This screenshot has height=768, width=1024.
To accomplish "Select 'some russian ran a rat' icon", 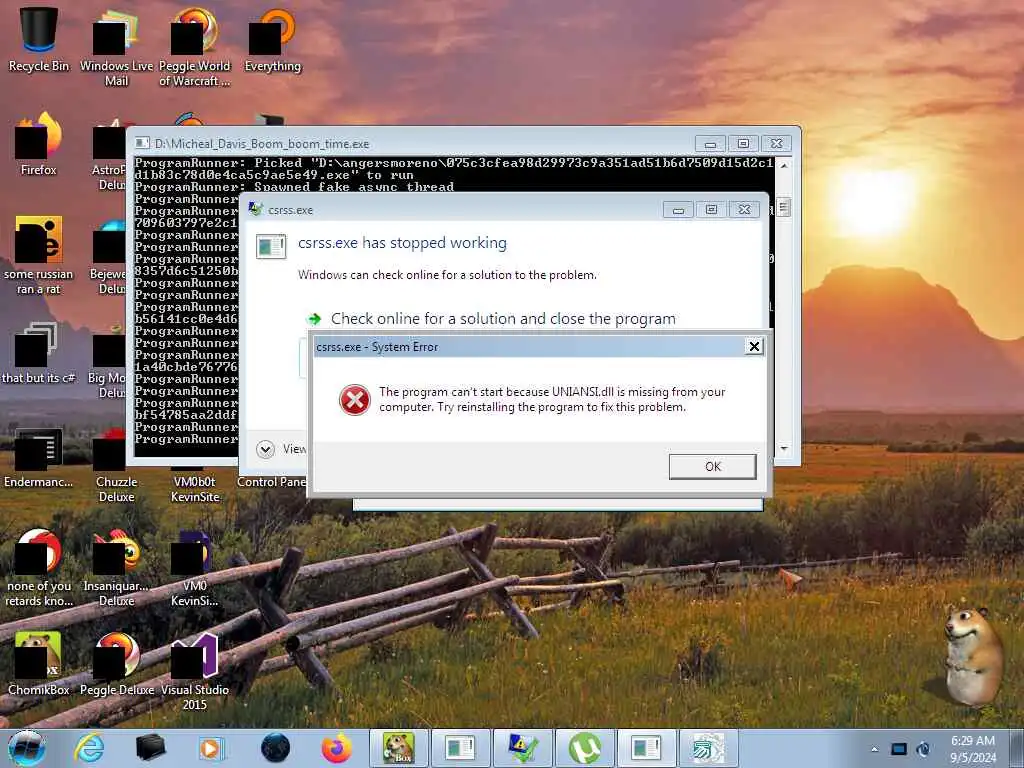I will (39, 255).
